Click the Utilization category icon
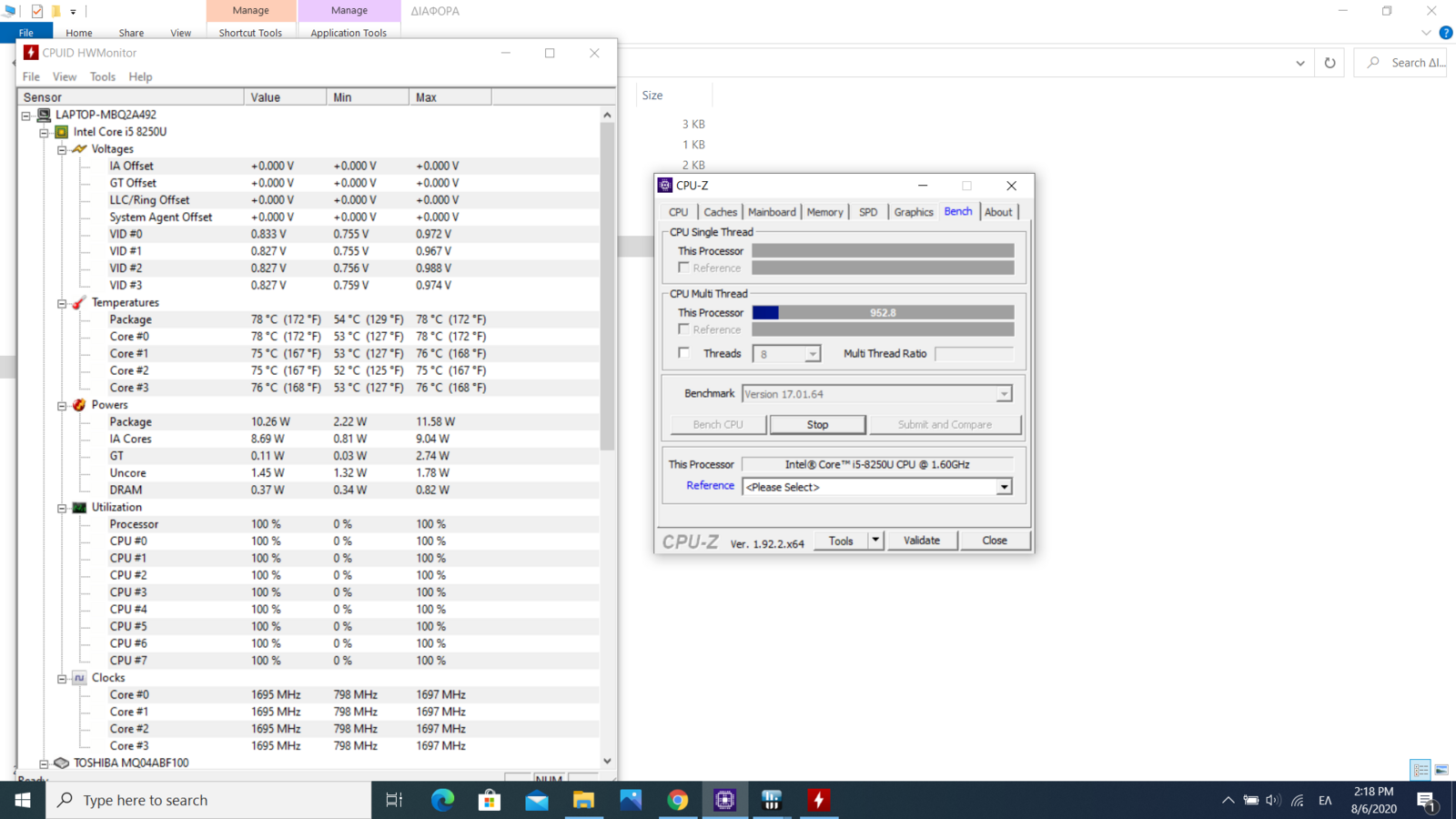Viewport: 1456px width, 819px height. coord(79,508)
